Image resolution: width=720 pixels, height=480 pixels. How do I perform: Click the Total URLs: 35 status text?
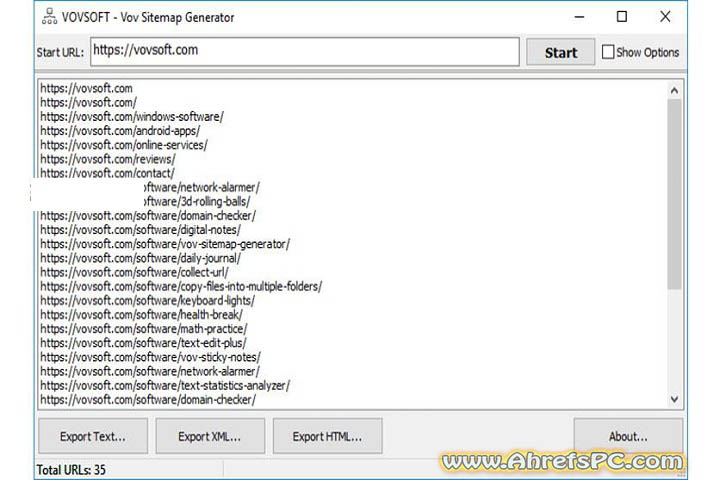(71, 470)
